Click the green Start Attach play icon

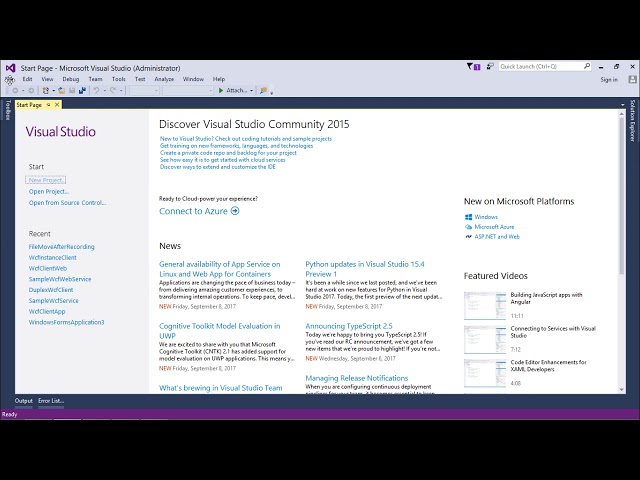(221, 90)
